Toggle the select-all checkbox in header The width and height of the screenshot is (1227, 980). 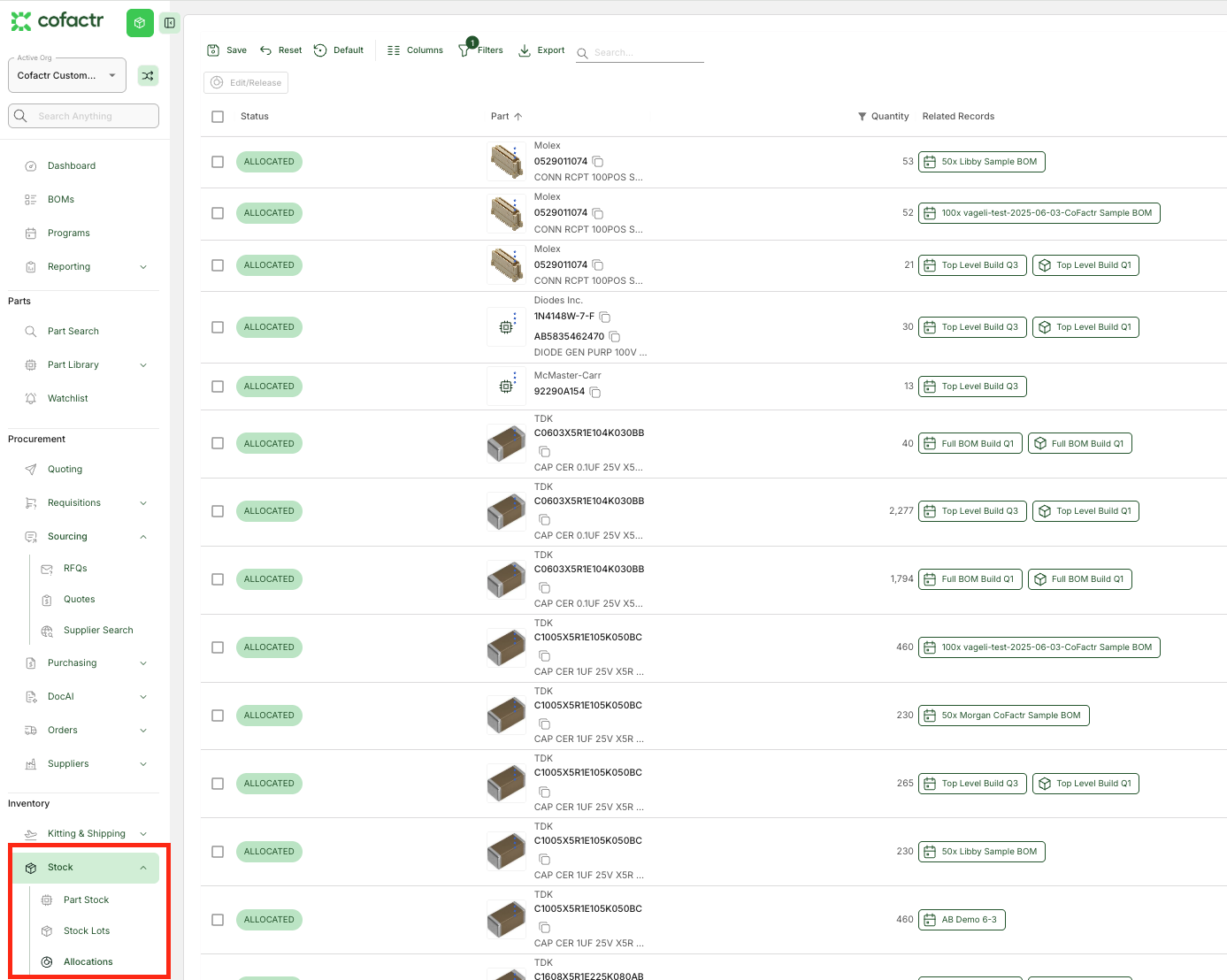point(218,117)
